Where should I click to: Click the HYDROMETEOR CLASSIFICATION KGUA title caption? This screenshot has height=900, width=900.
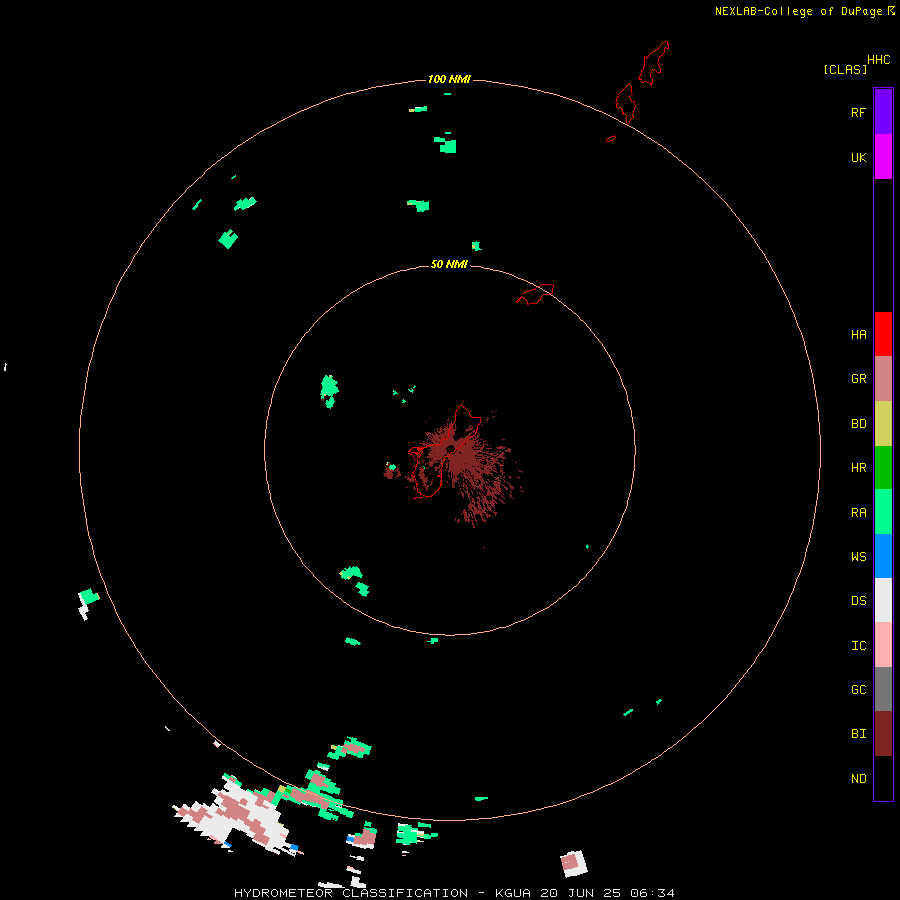click(x=454, y=893)
